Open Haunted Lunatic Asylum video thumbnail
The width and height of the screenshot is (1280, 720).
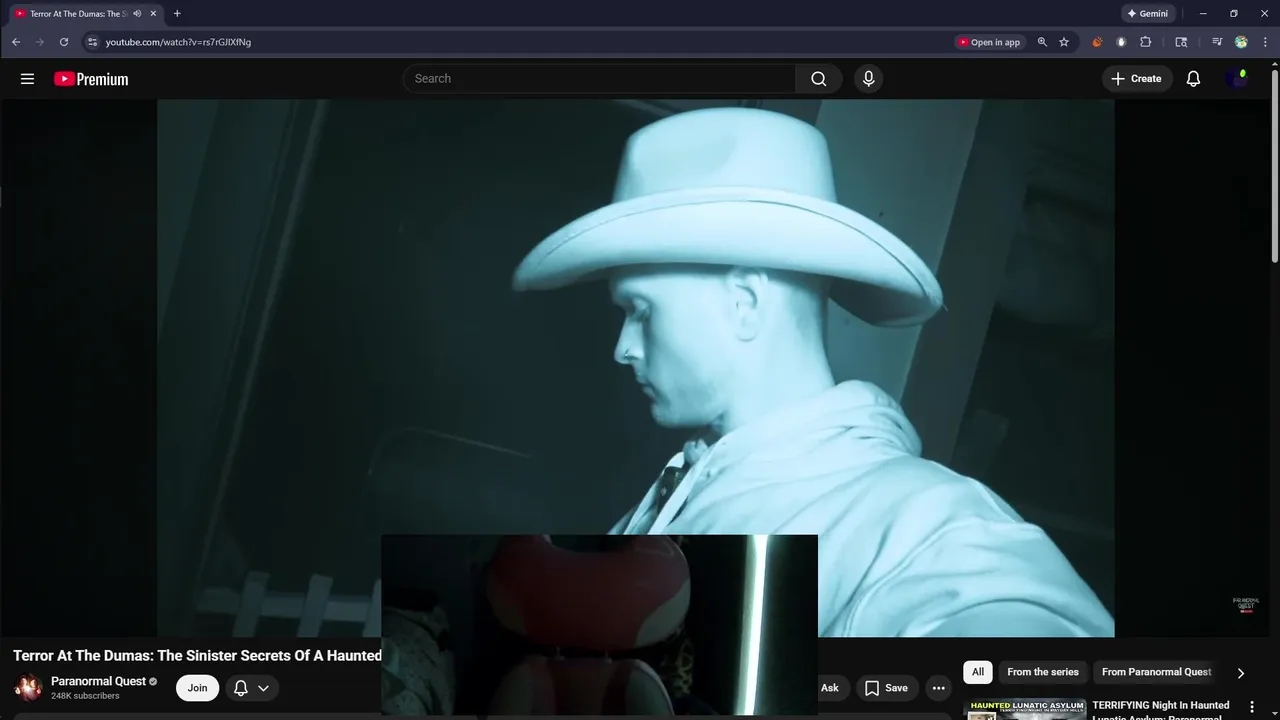click(1024, 709)
